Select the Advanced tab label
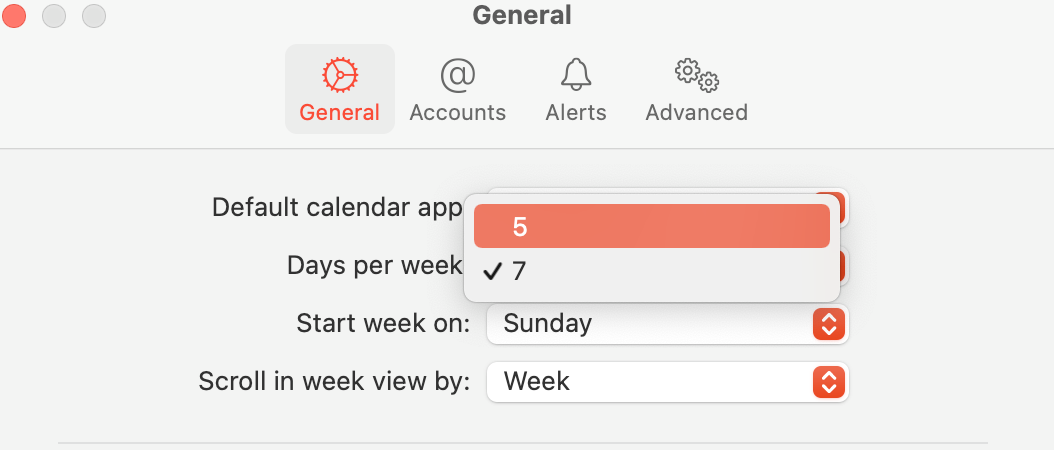 [696, 112]
